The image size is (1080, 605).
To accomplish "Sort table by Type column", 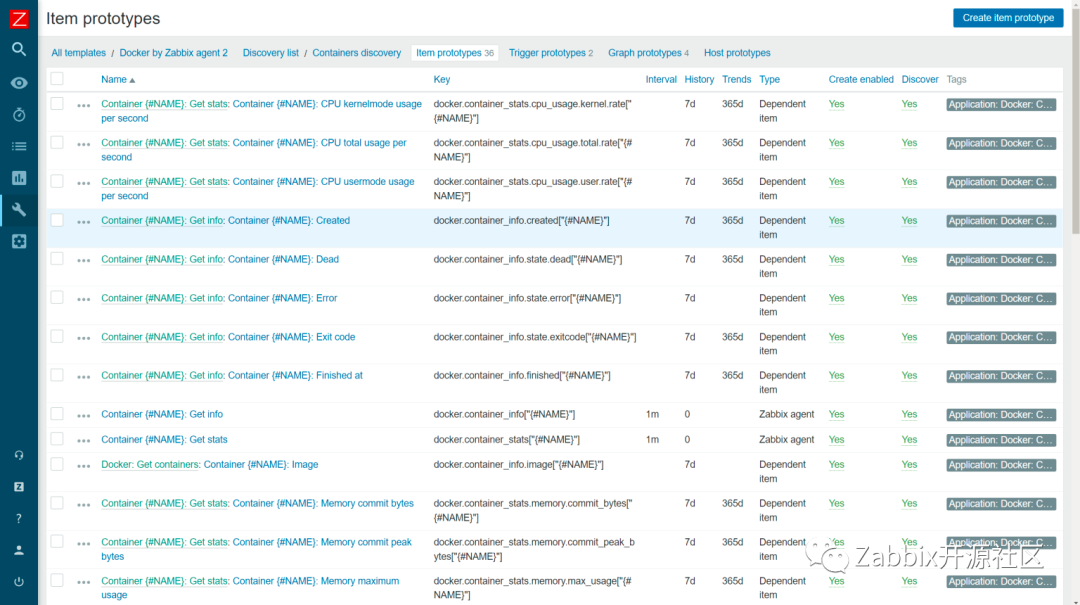I will coord(769,79).
